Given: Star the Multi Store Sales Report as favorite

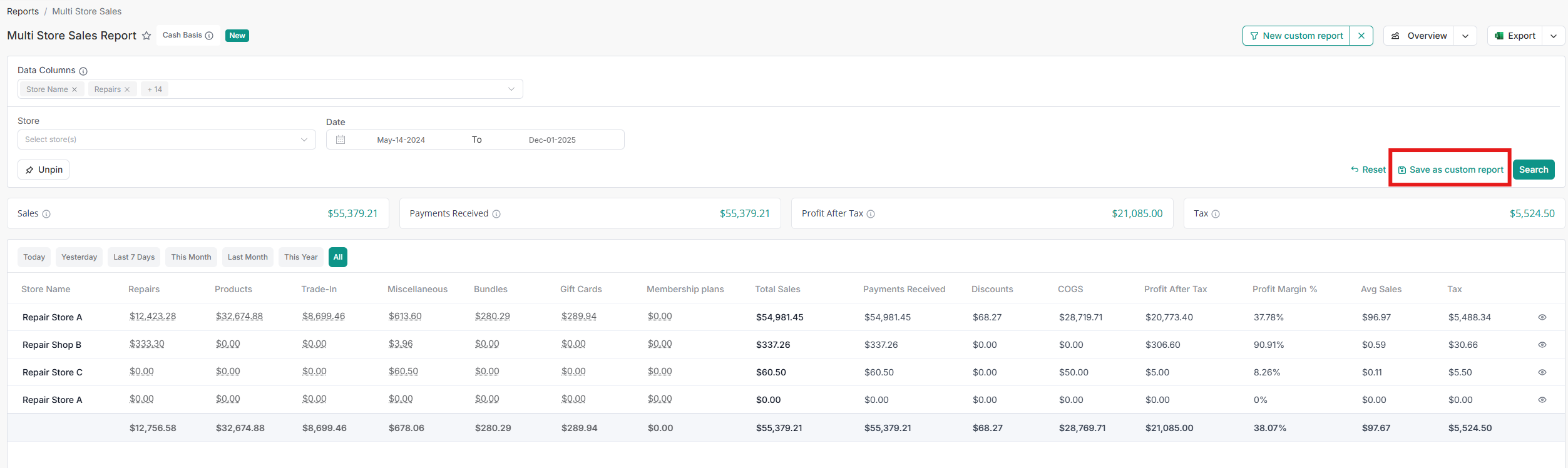Looking at the screenshot, I should 146,36.
